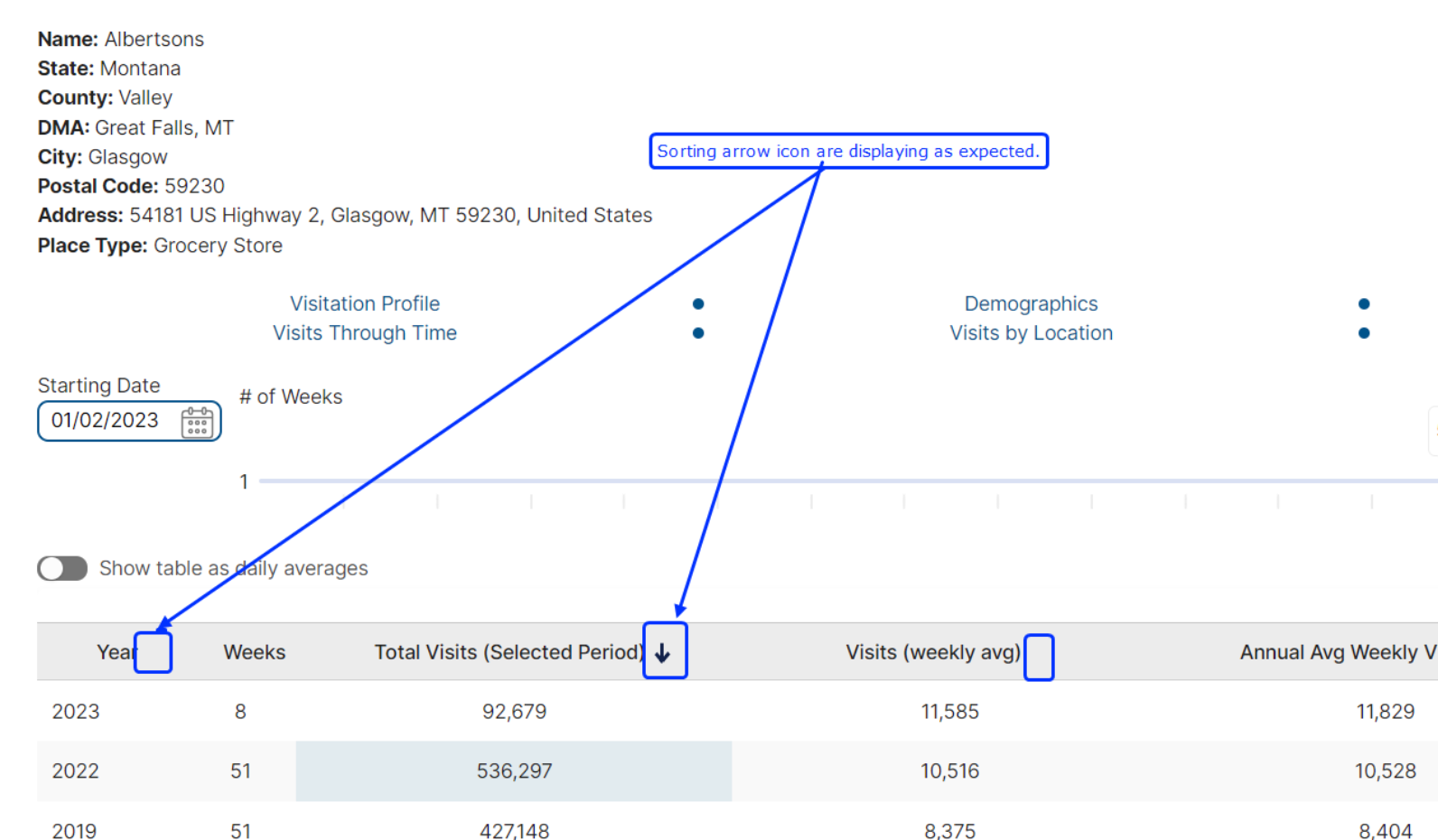Click empty sort box beside Year header
This screenshot has width=1438, height=840.
click(153, 653)
